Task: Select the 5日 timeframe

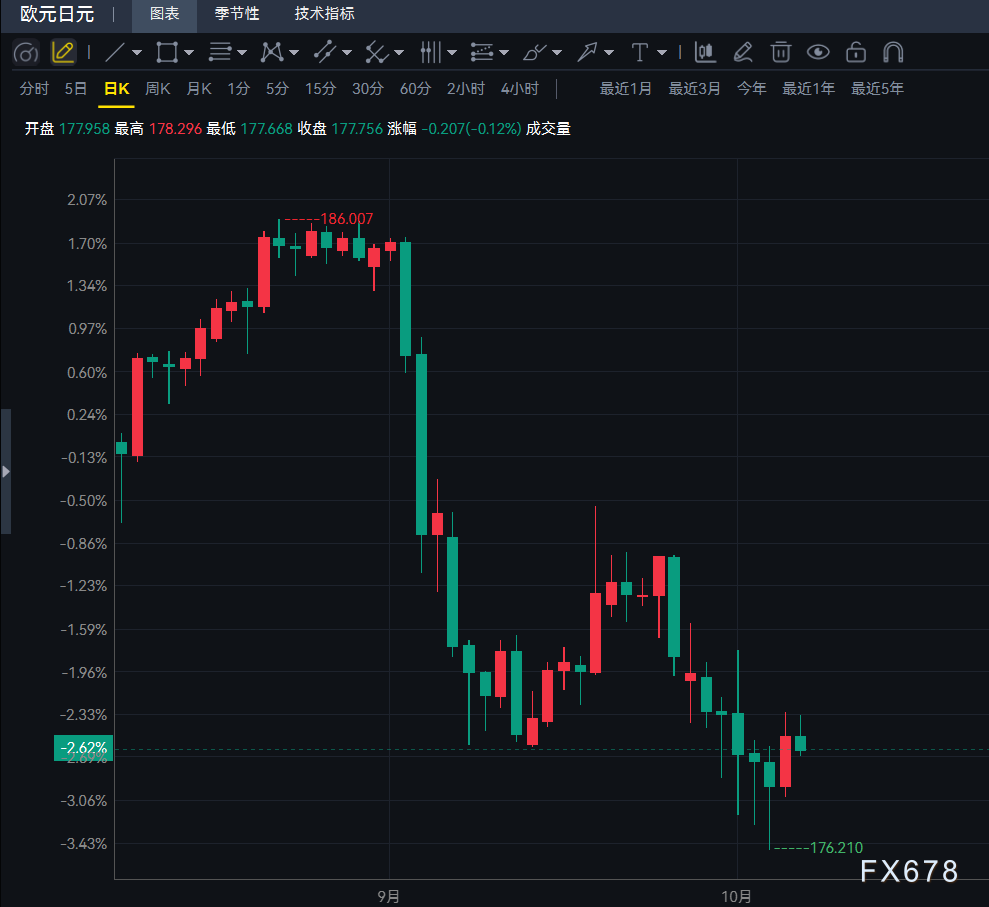Action: (76, 88)
